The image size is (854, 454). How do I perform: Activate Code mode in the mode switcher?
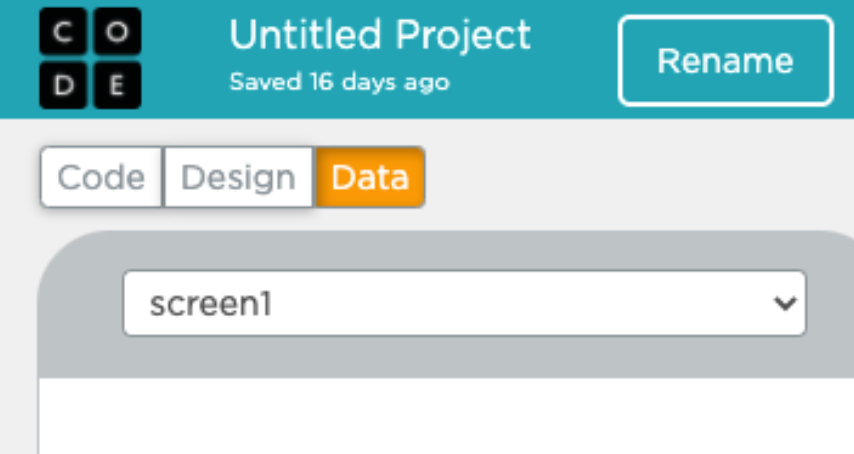[x=101, y=177]
